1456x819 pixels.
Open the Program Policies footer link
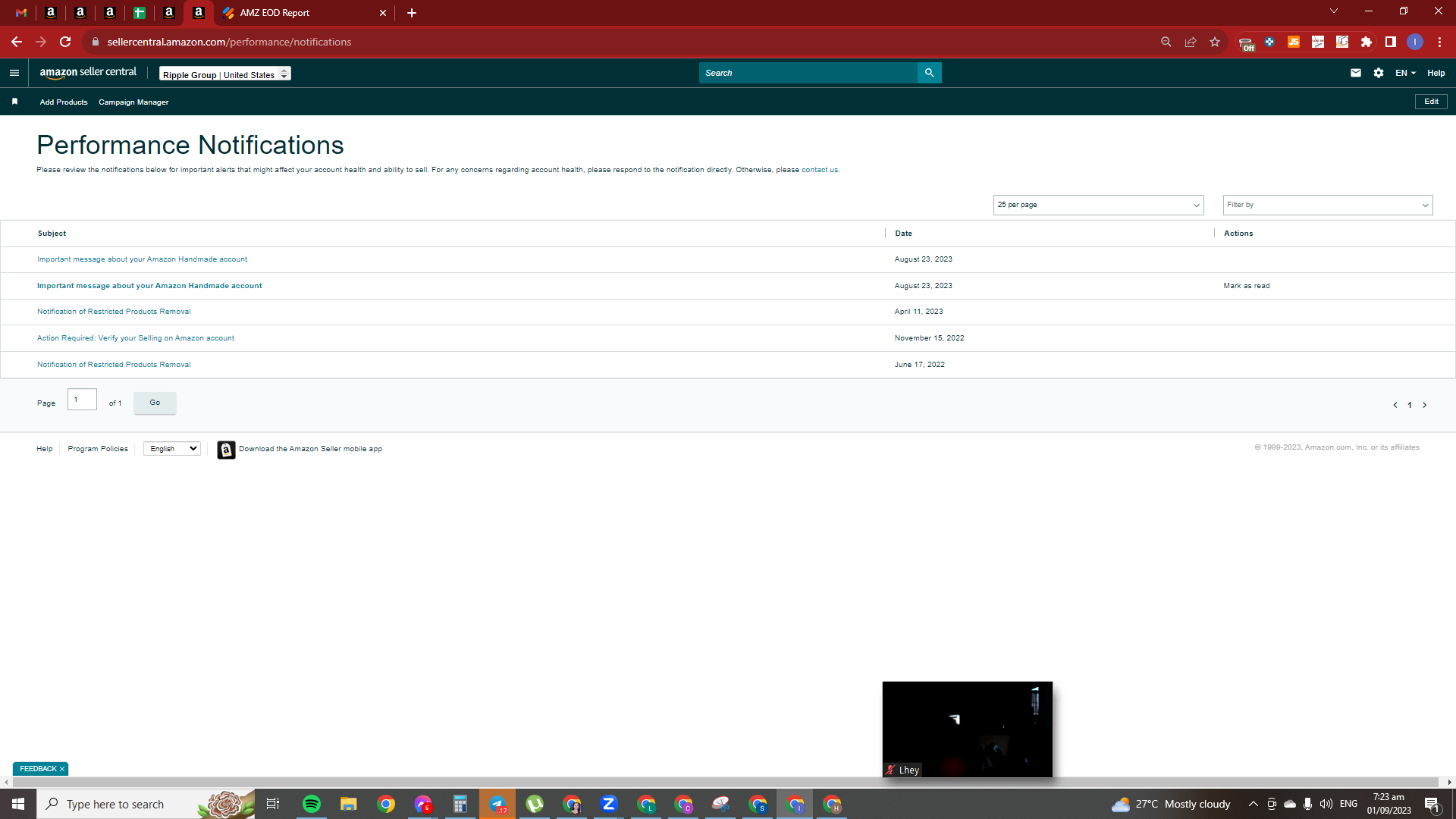98,449
